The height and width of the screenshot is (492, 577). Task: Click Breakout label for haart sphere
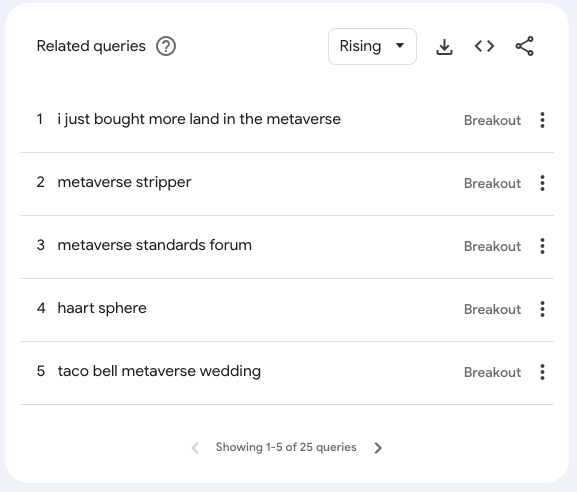[x=492, y=309]
